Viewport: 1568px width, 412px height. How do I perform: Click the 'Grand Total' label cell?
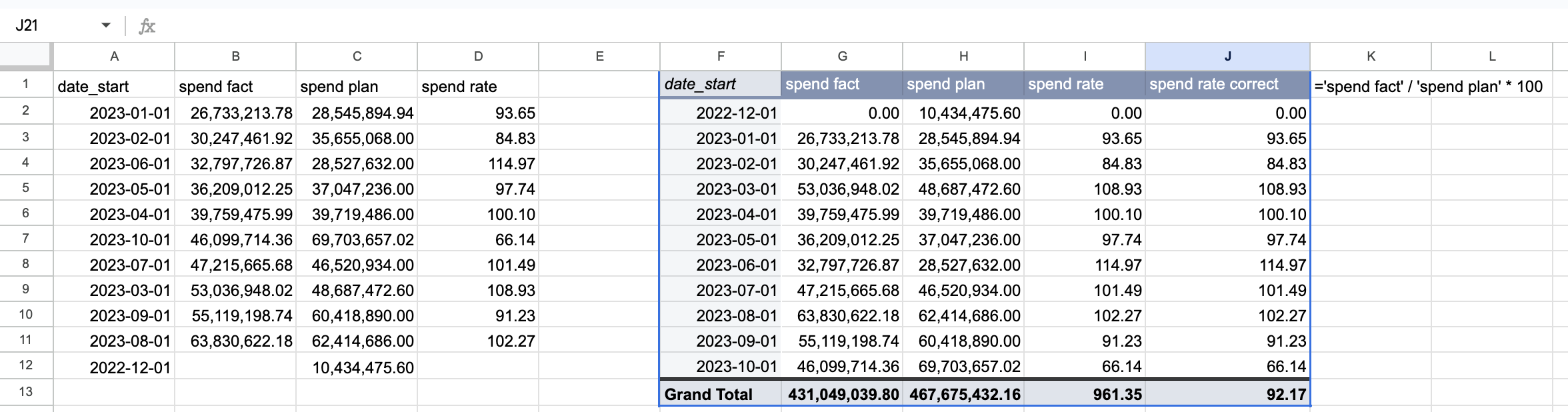pos(721,394)
